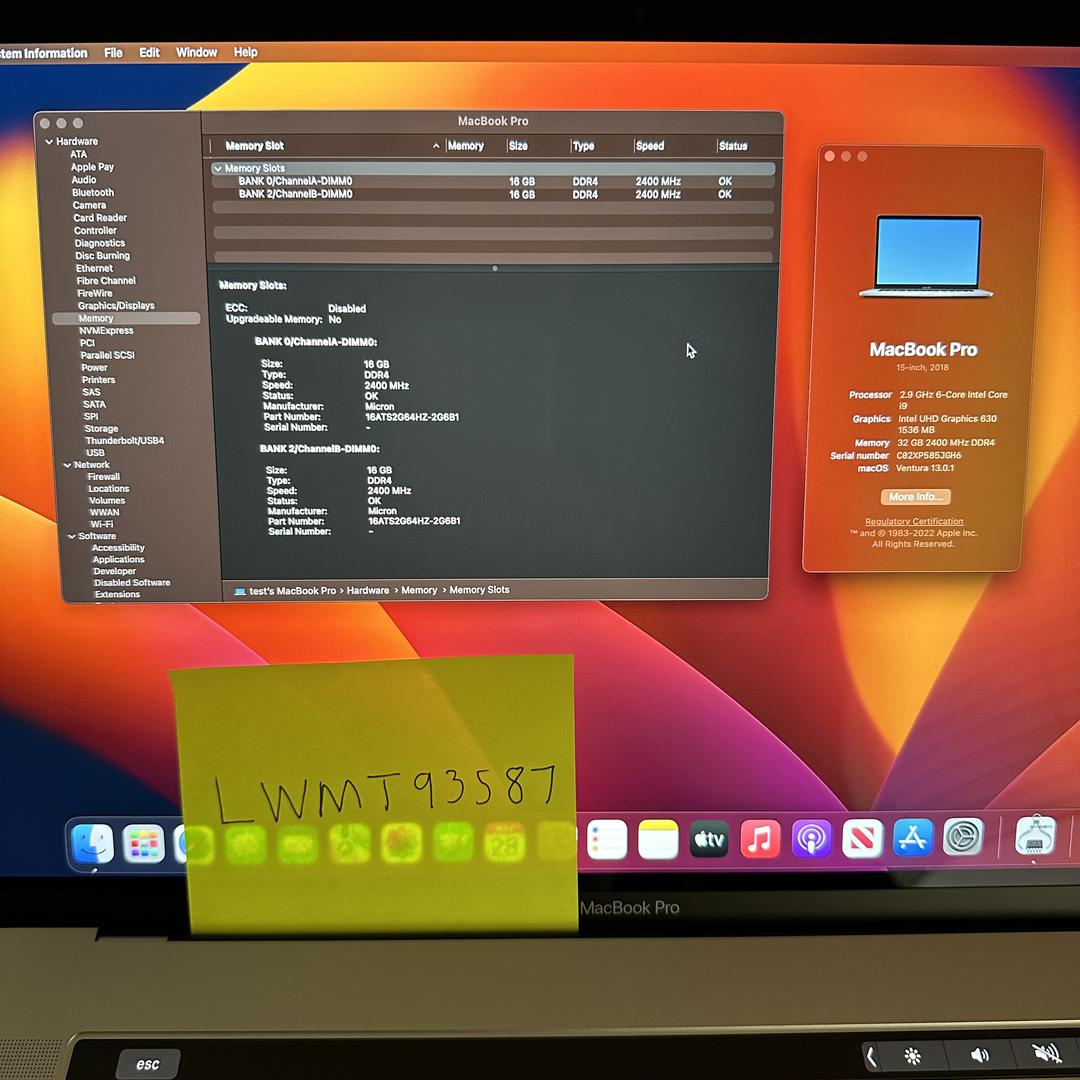This screenshot has width=1080, height=1080.
Task: Select Firewall under Network
Action: 103,477
